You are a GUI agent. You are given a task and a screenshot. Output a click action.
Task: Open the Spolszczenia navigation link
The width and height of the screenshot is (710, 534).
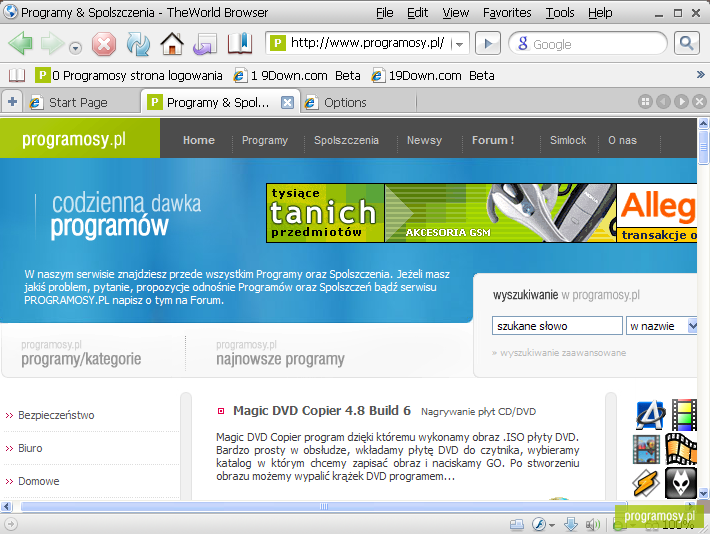click(346, 140)
